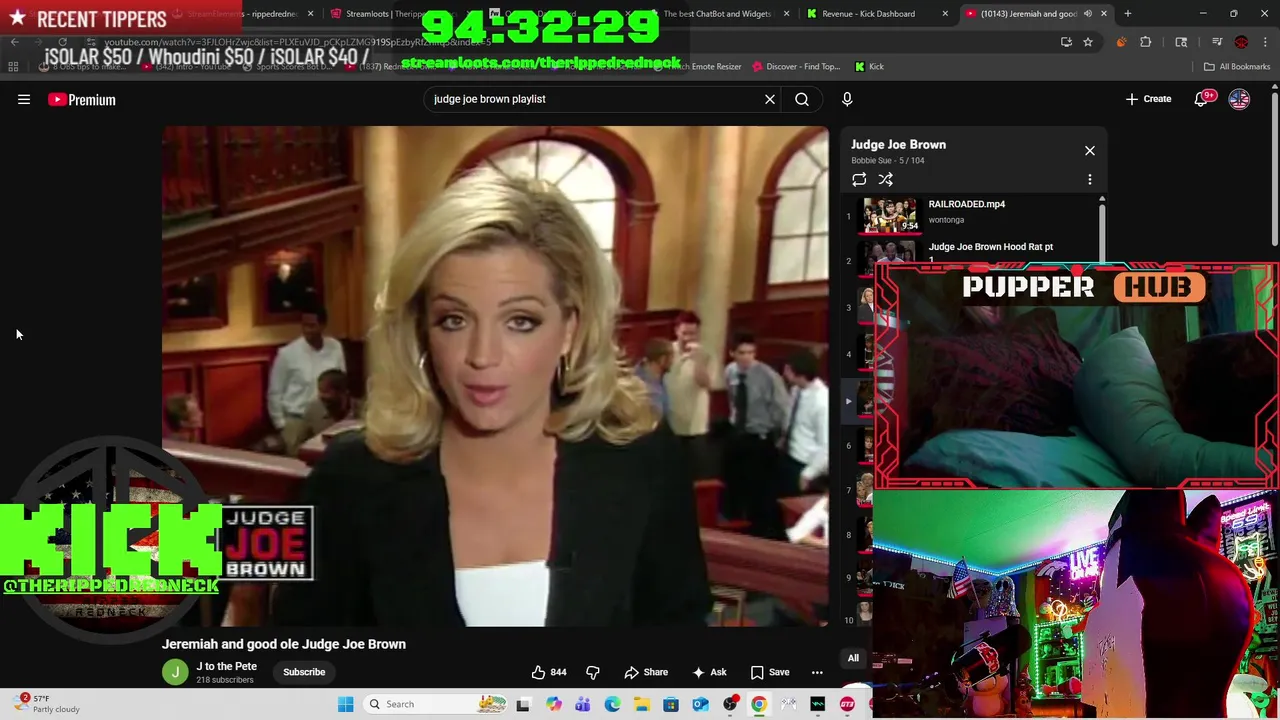Run search with the magnifier button
1280x720 pixels.
click(x=802, y=99)
